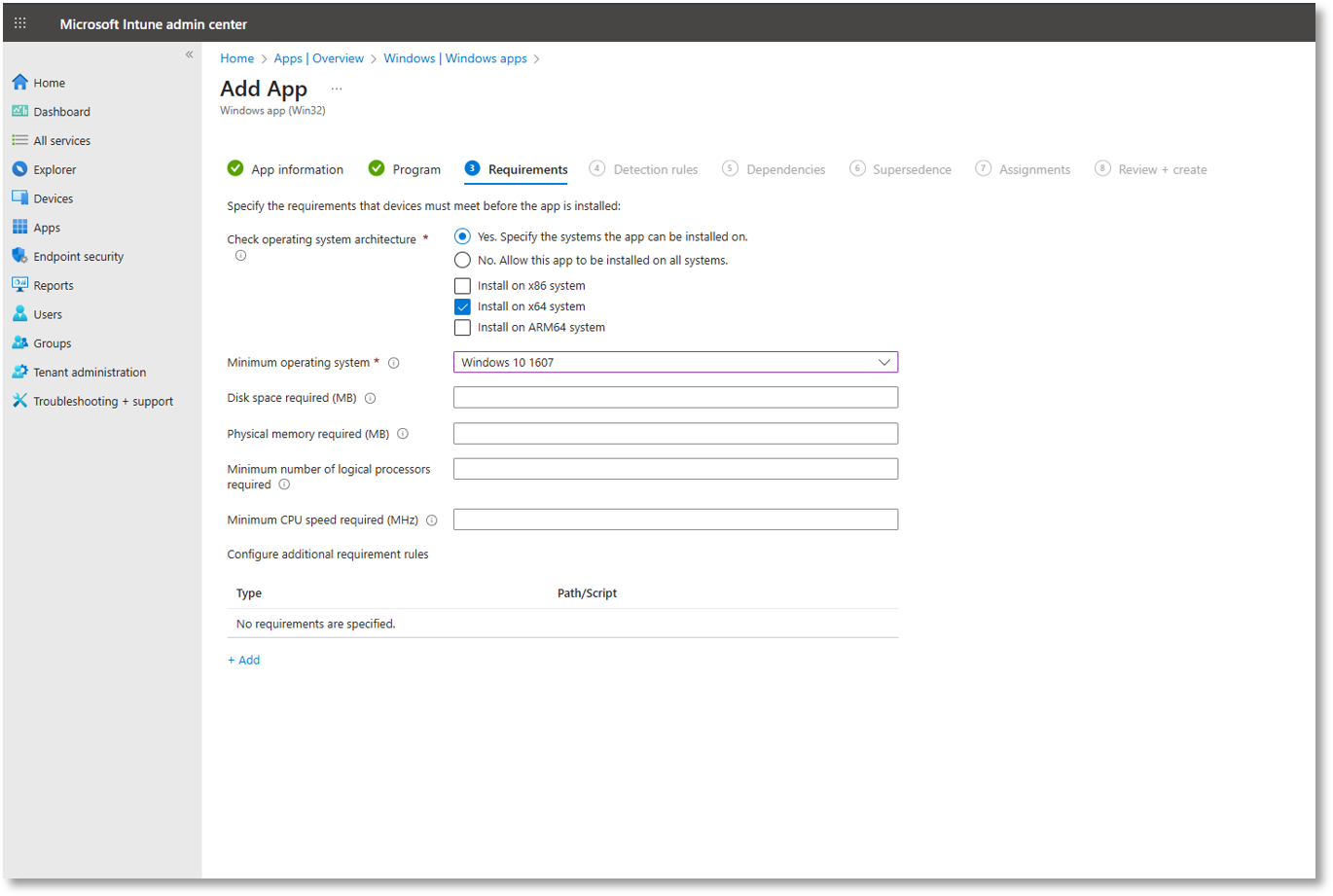The image size is (1333, 896).
Task: Click the Reports icon in sidebar
Action: (x=19, y=285)
